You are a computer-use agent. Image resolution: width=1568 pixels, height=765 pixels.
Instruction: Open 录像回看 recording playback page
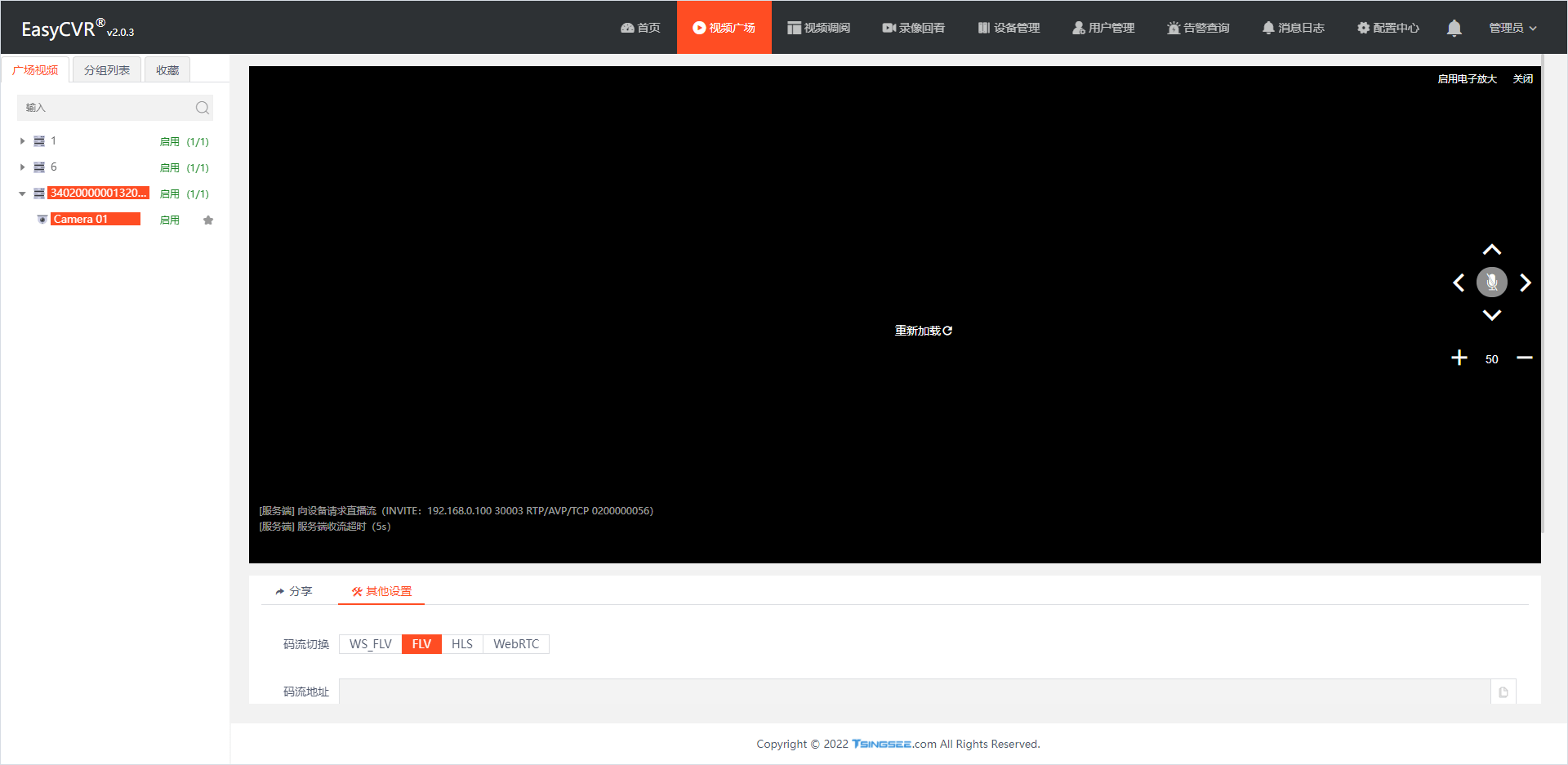[x=913, y=28]
